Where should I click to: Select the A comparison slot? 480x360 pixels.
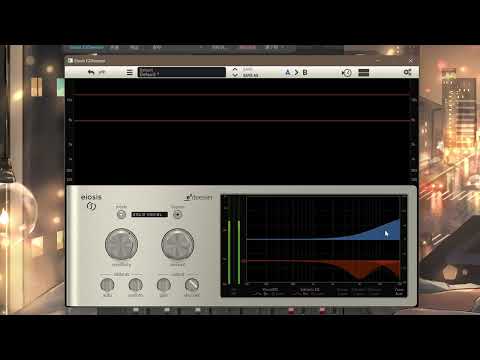(x=288, y=72)
